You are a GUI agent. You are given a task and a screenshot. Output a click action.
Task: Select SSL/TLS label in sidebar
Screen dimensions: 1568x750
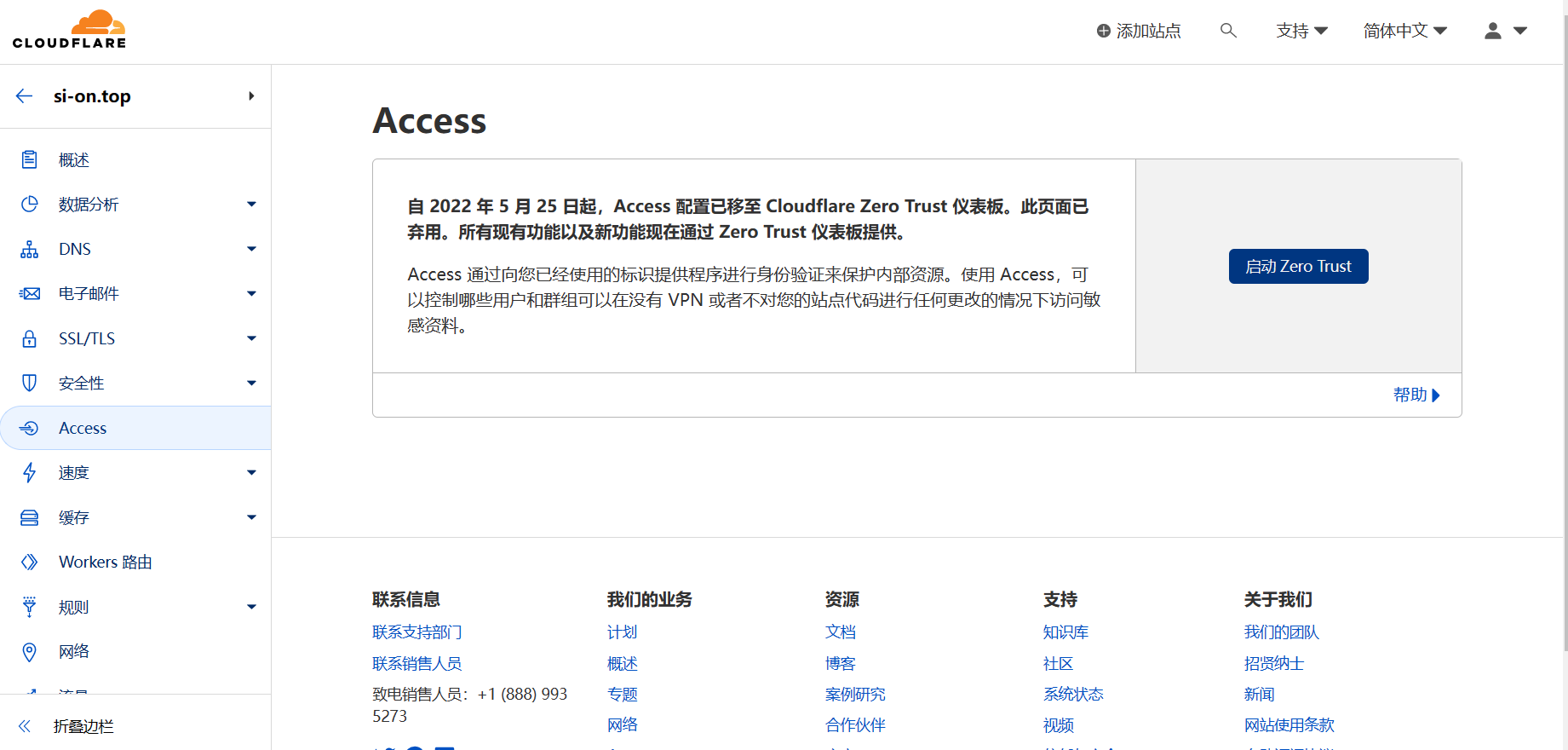[x=87, y=338]
